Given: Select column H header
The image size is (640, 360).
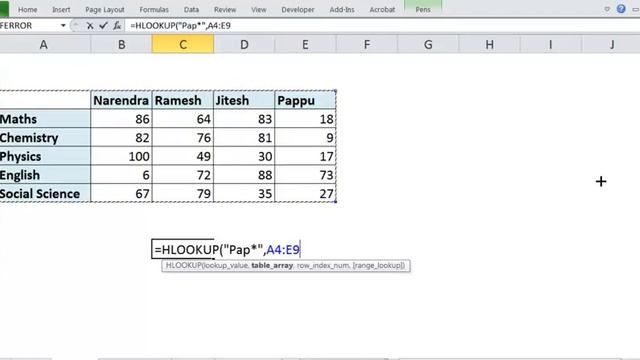Looking at the screenshot, I should point(489,44).
